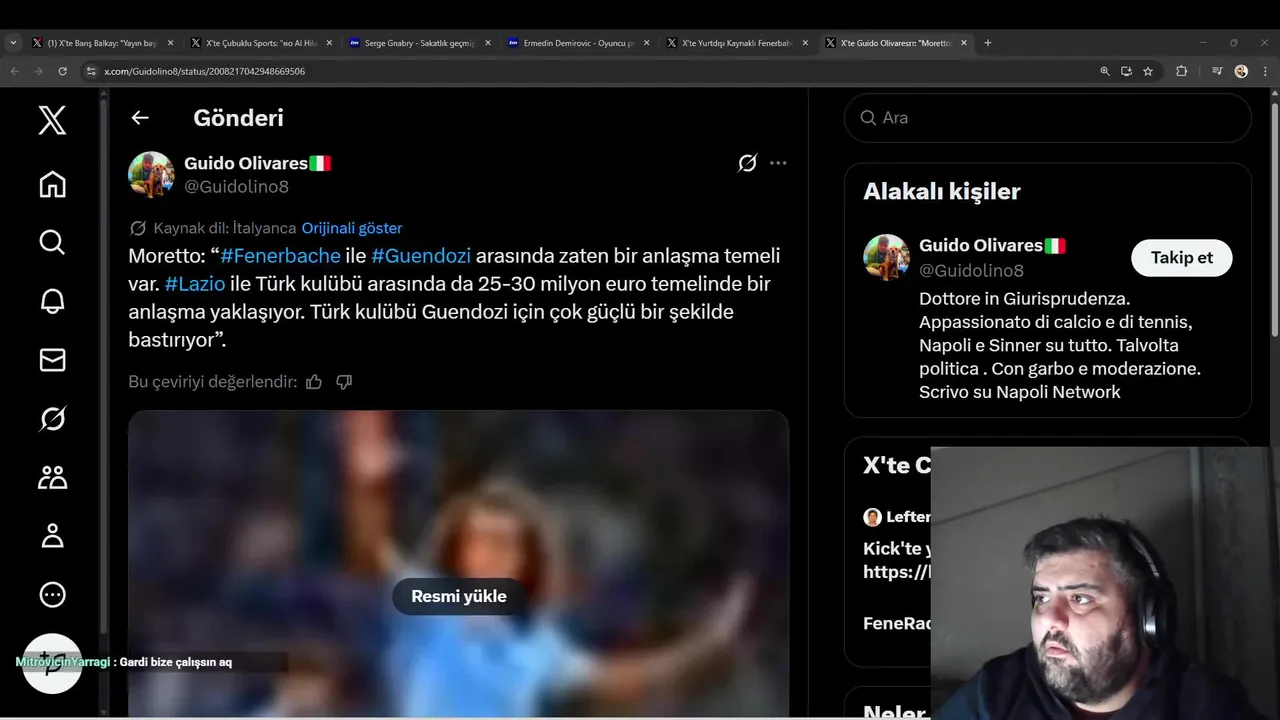Open Guido Olivares name in Alakalı kişiler

tap(981, 246)
